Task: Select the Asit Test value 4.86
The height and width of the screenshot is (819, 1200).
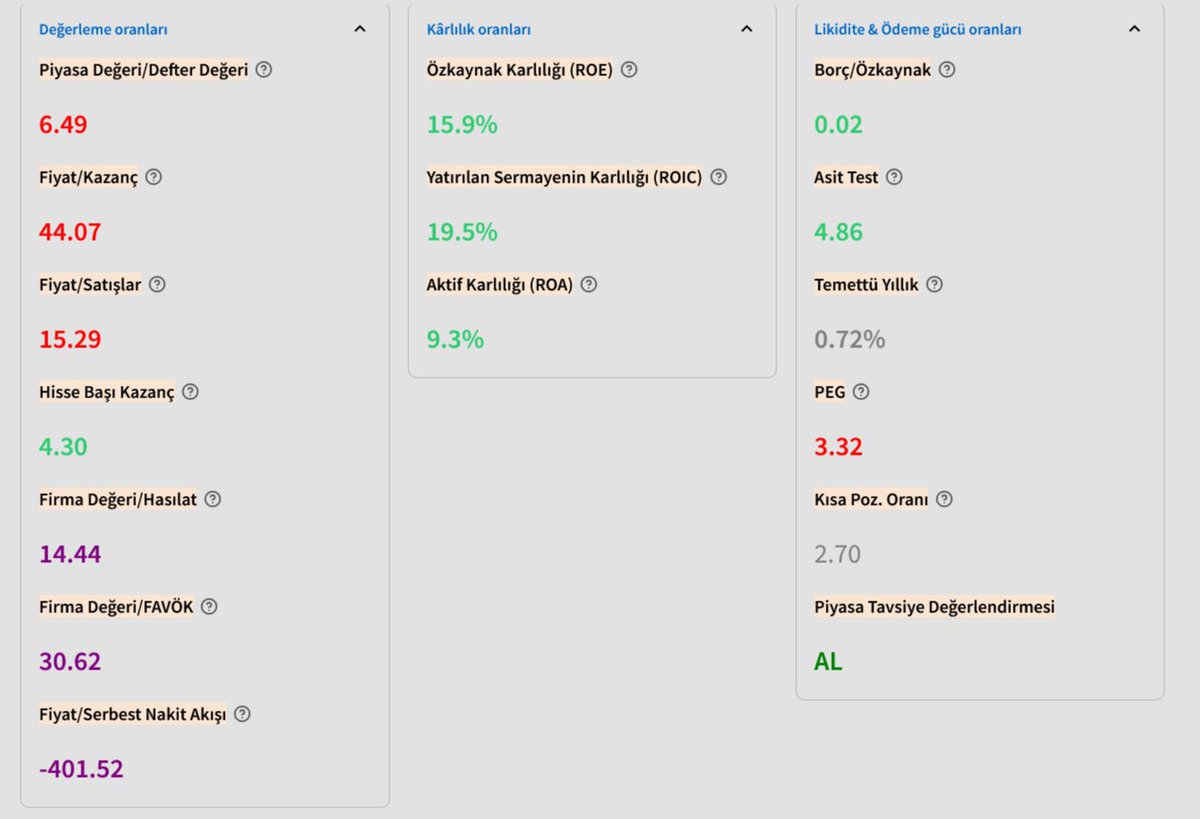Action: click(838, 232)
